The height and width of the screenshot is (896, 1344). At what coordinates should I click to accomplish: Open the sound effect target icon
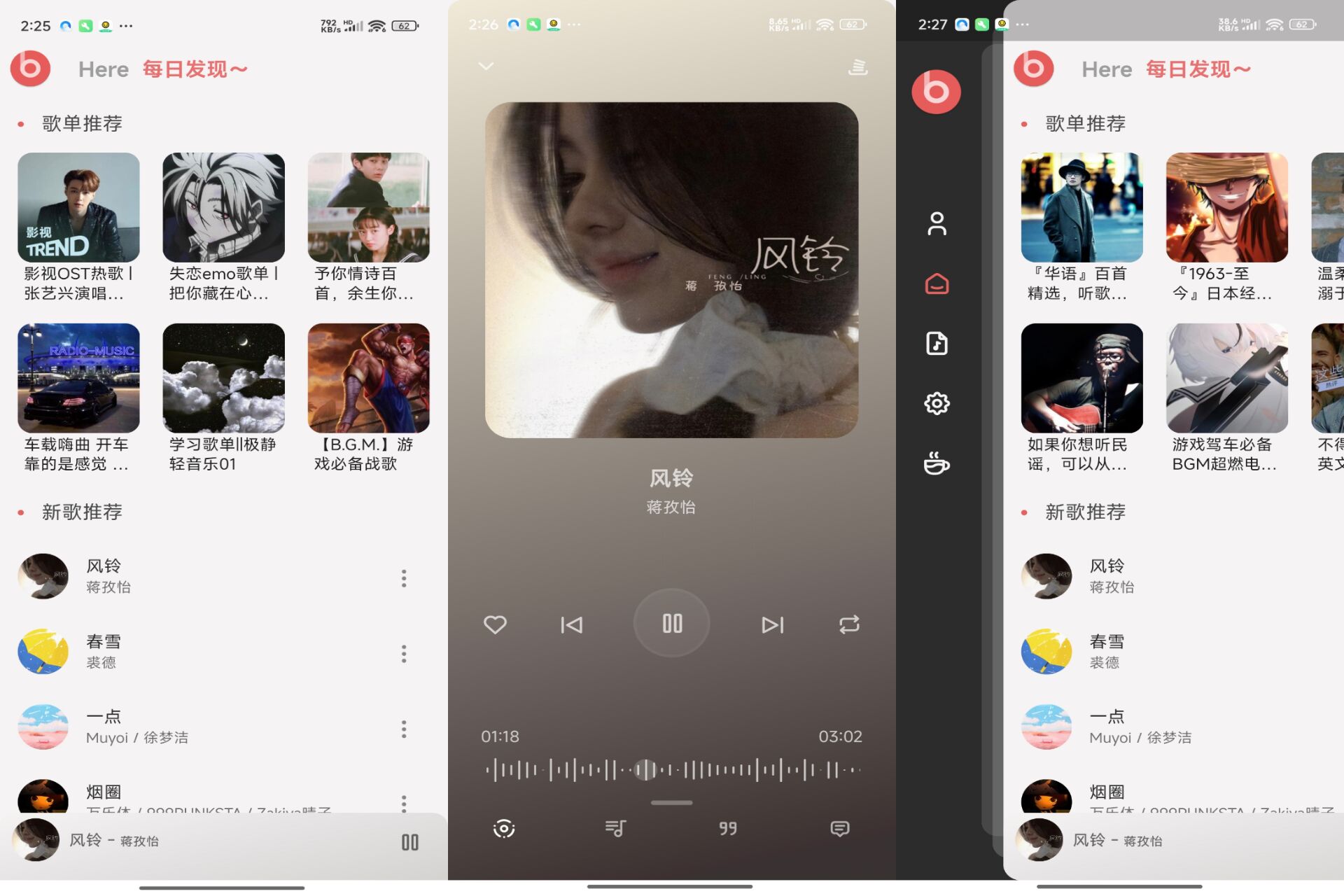pos(504,829)
